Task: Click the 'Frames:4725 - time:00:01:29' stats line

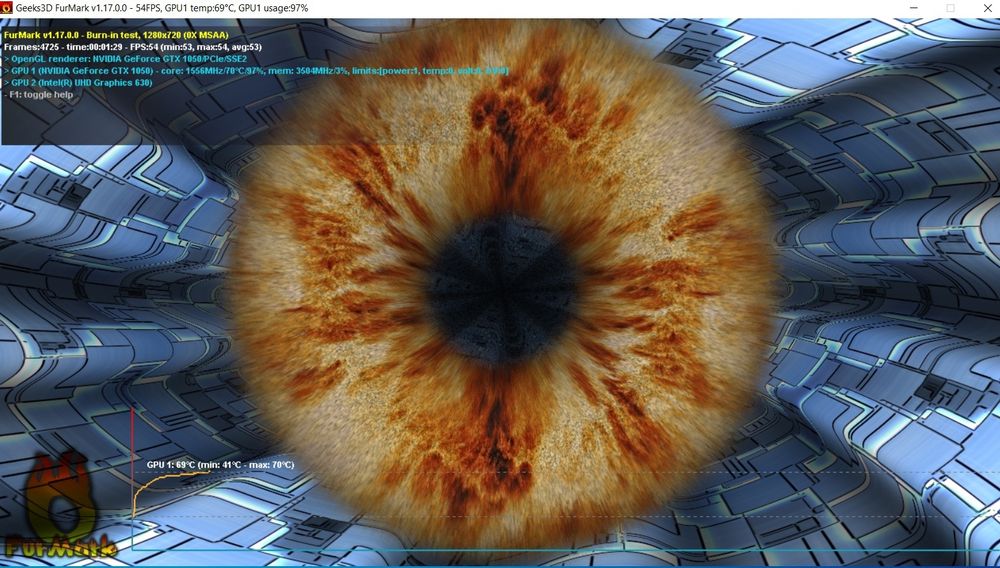Action: [x=133, y=47]
